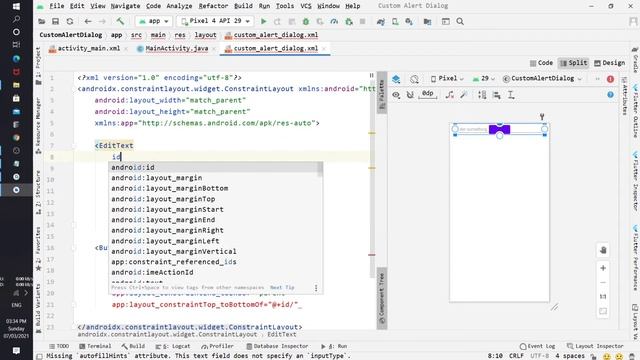Open the Windows Start menu
The height and width of the screenshot is (360, 640).
[x=16, y=7]
